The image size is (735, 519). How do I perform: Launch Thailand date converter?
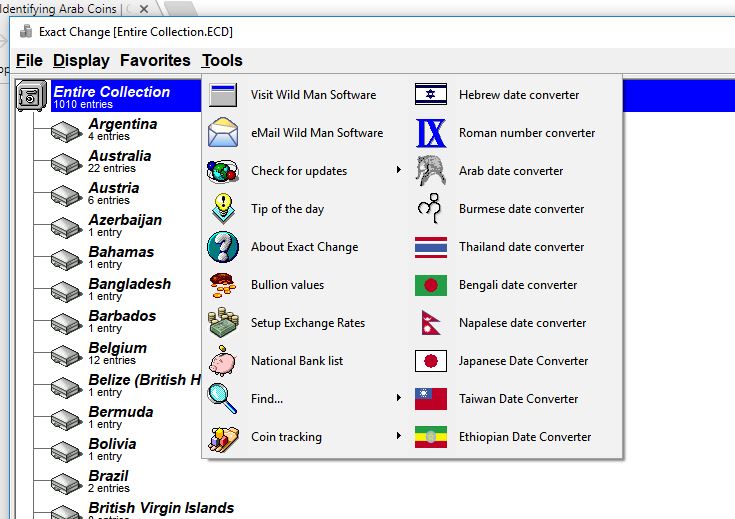[521, 247]
